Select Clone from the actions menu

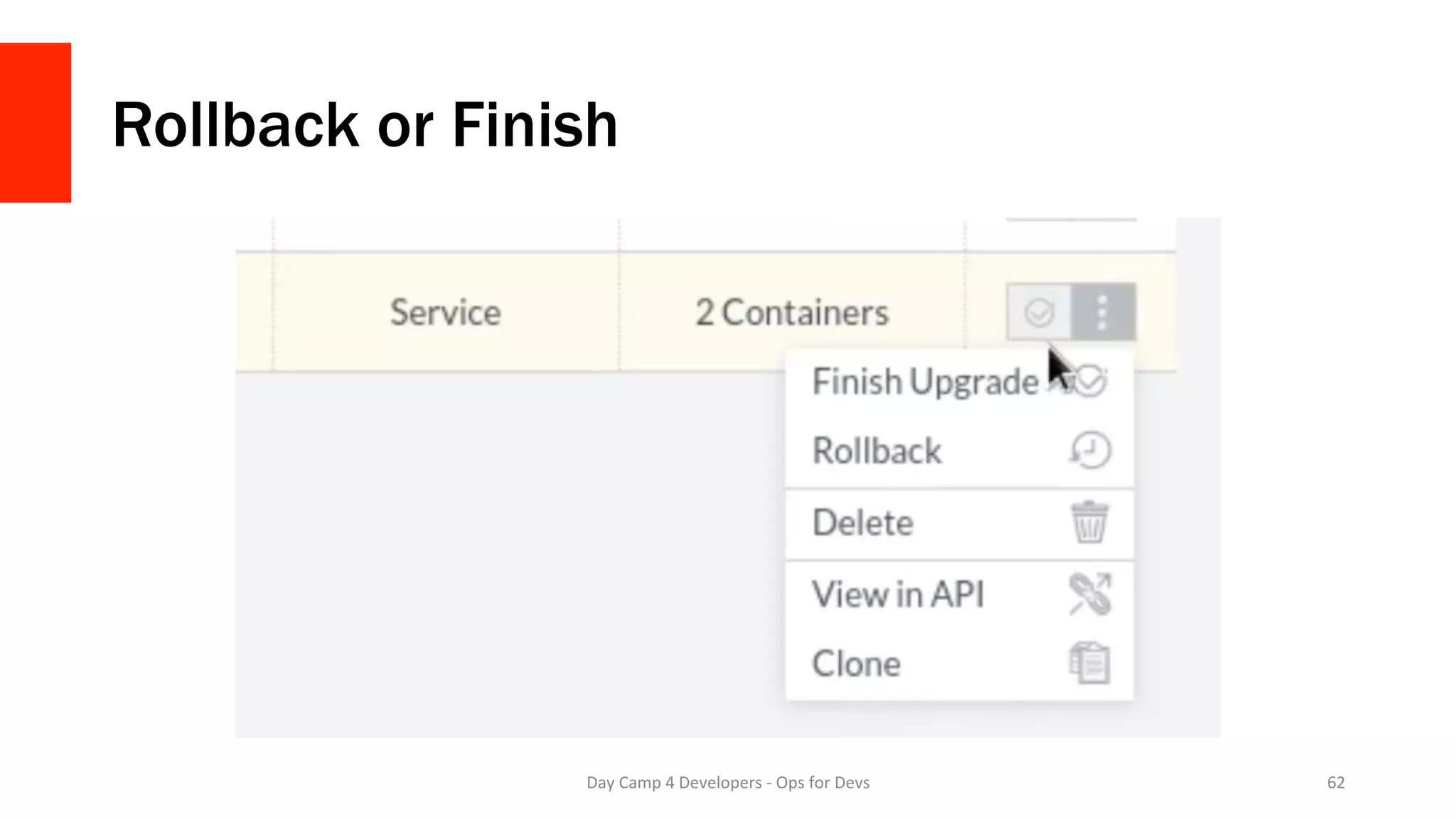[856, 664]
